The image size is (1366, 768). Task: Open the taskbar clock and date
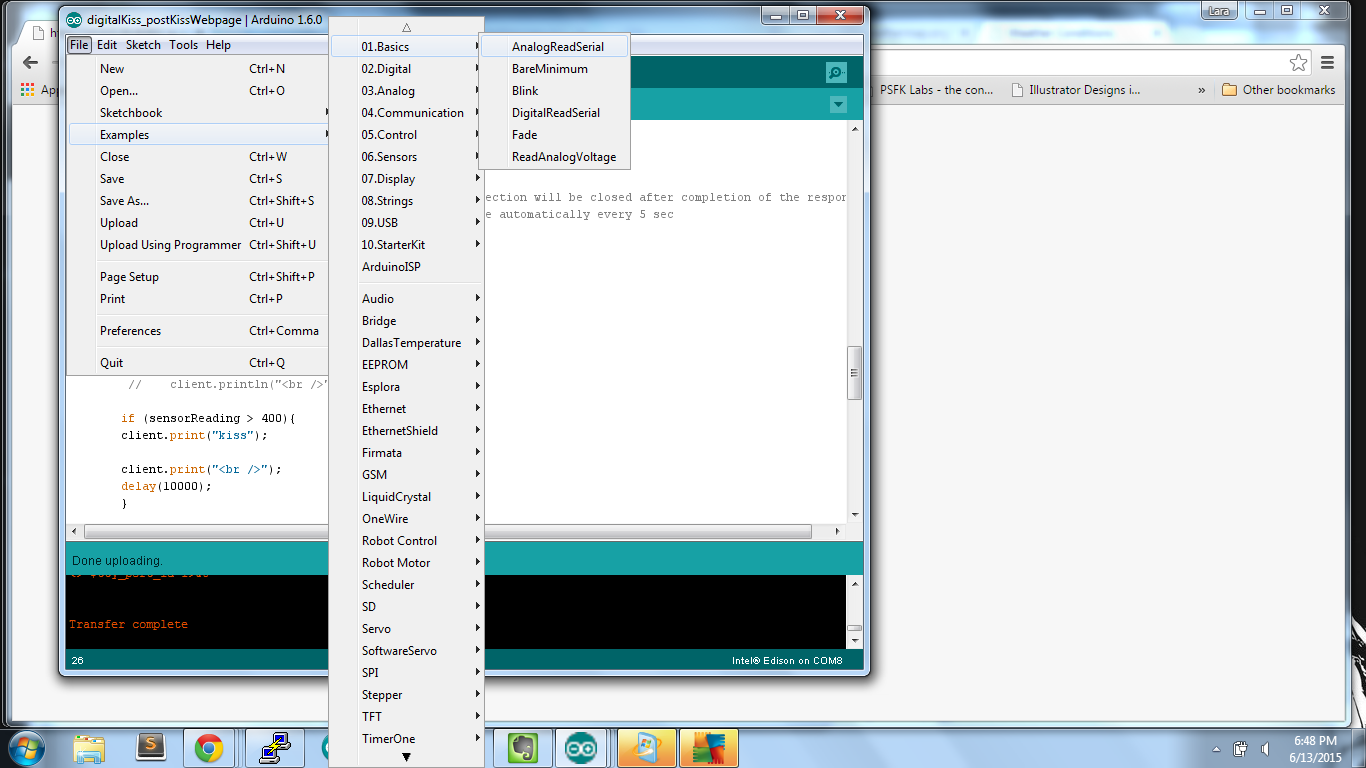tap(1314, 748)
